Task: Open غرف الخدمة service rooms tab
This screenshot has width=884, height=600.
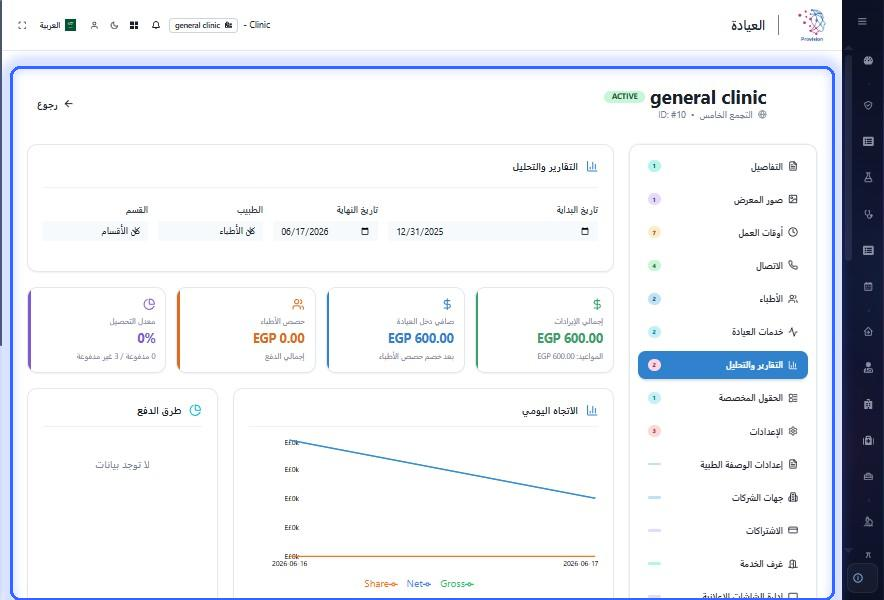Action: coord(723,564)
